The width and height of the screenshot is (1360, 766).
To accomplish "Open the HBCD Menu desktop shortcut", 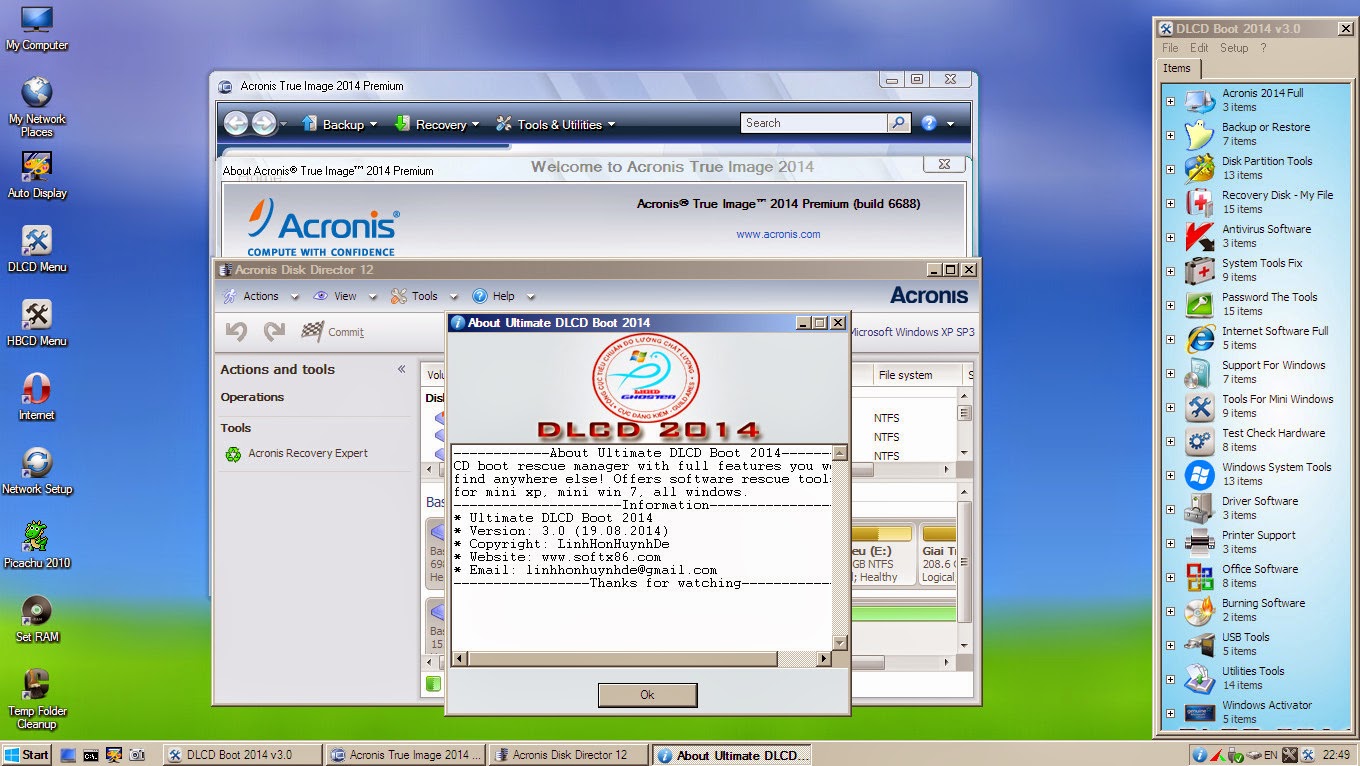I will 37,323.
